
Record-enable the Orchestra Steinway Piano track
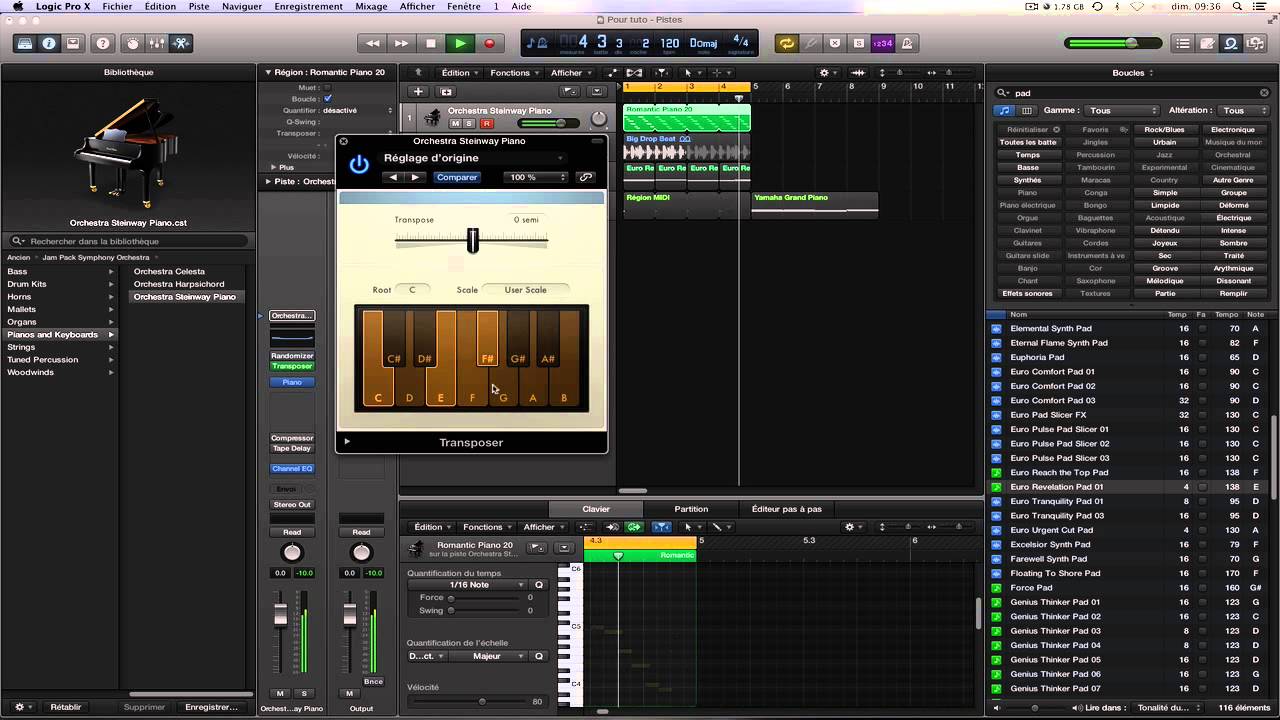point(487,123)
